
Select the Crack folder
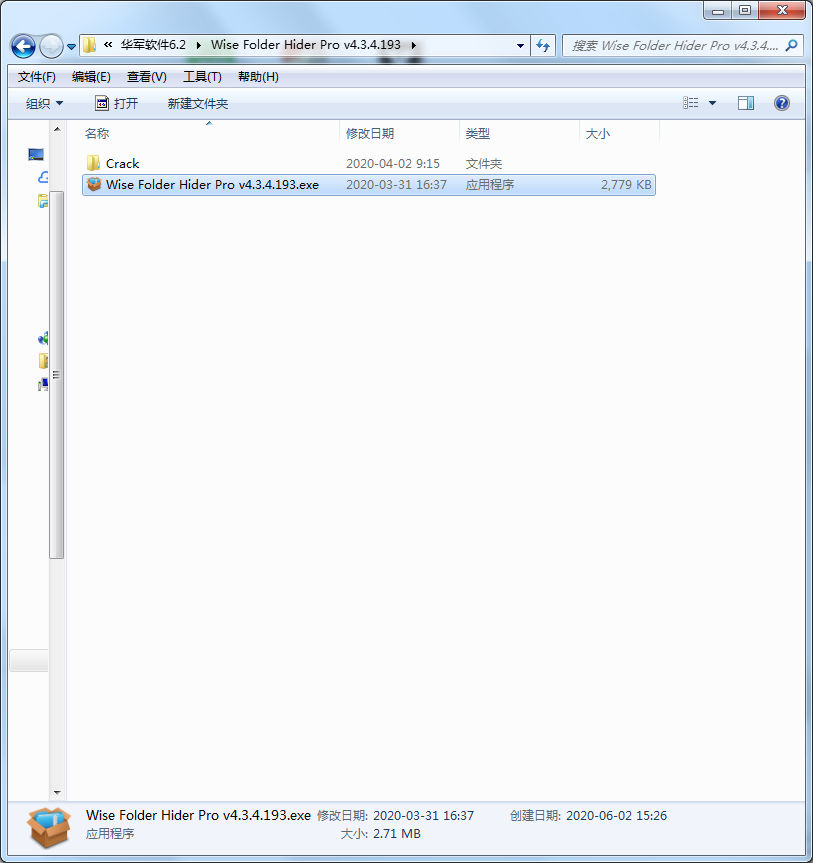tap(369, 163)
